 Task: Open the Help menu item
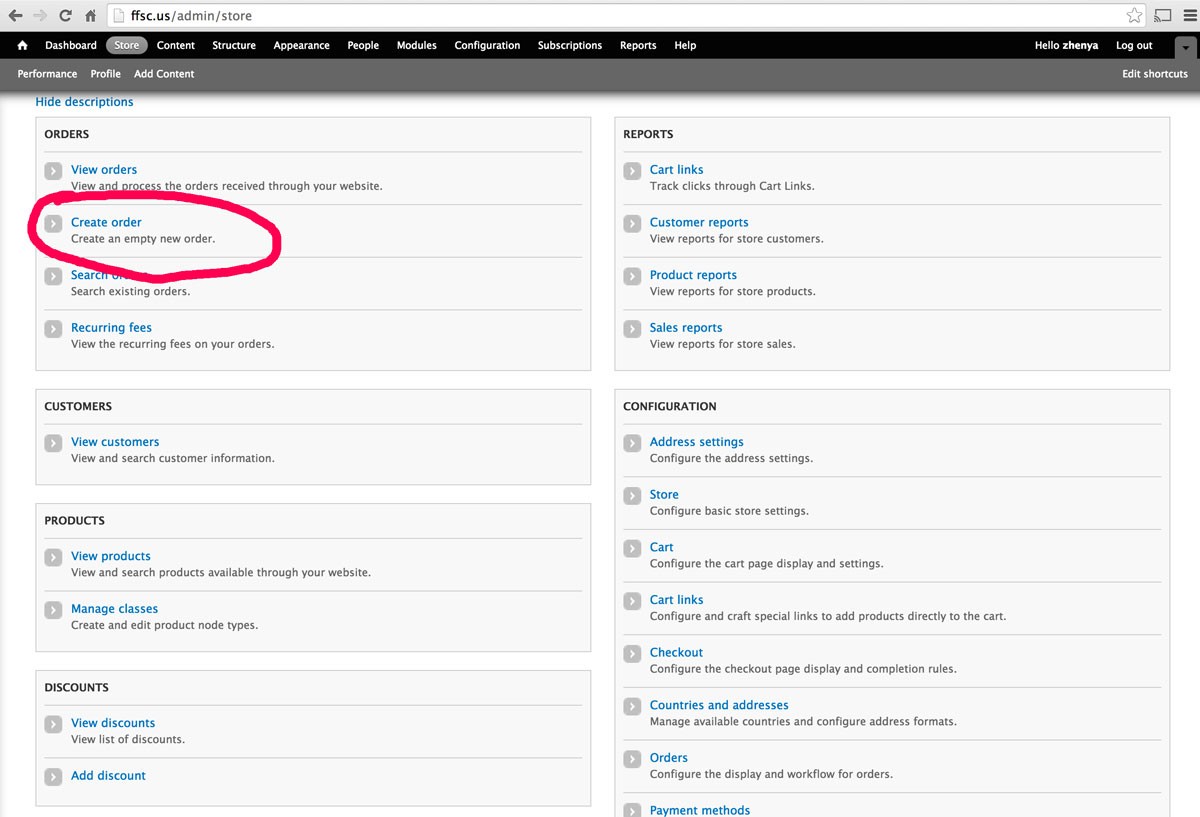pos(685,45)
